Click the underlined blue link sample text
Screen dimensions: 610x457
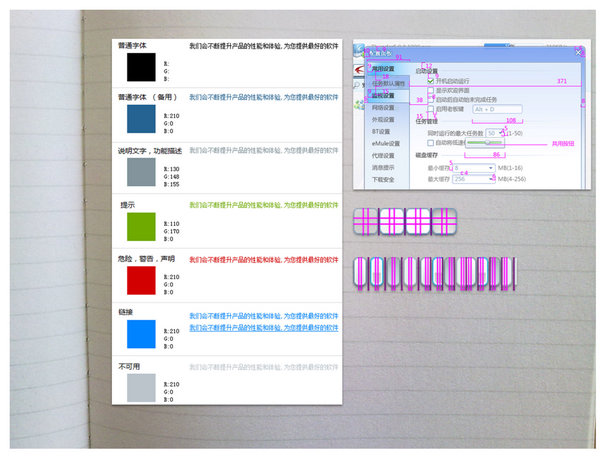click(264, 327)
